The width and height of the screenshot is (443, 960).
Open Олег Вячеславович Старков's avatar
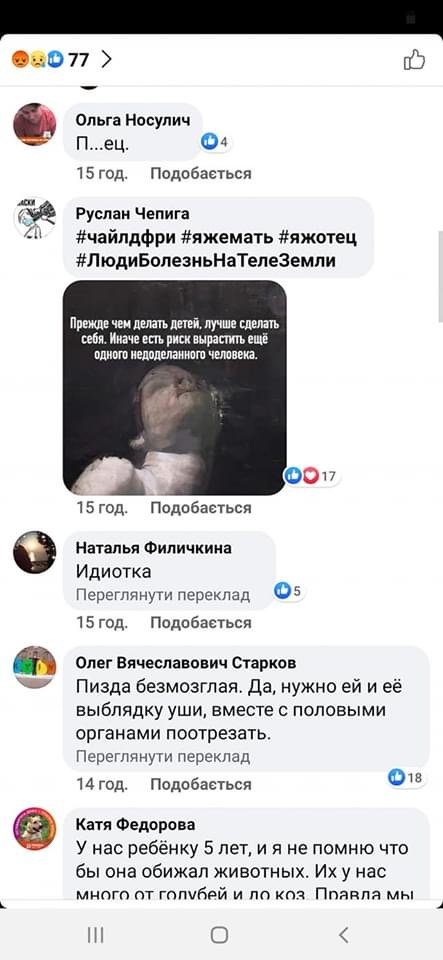coord(35,667)
